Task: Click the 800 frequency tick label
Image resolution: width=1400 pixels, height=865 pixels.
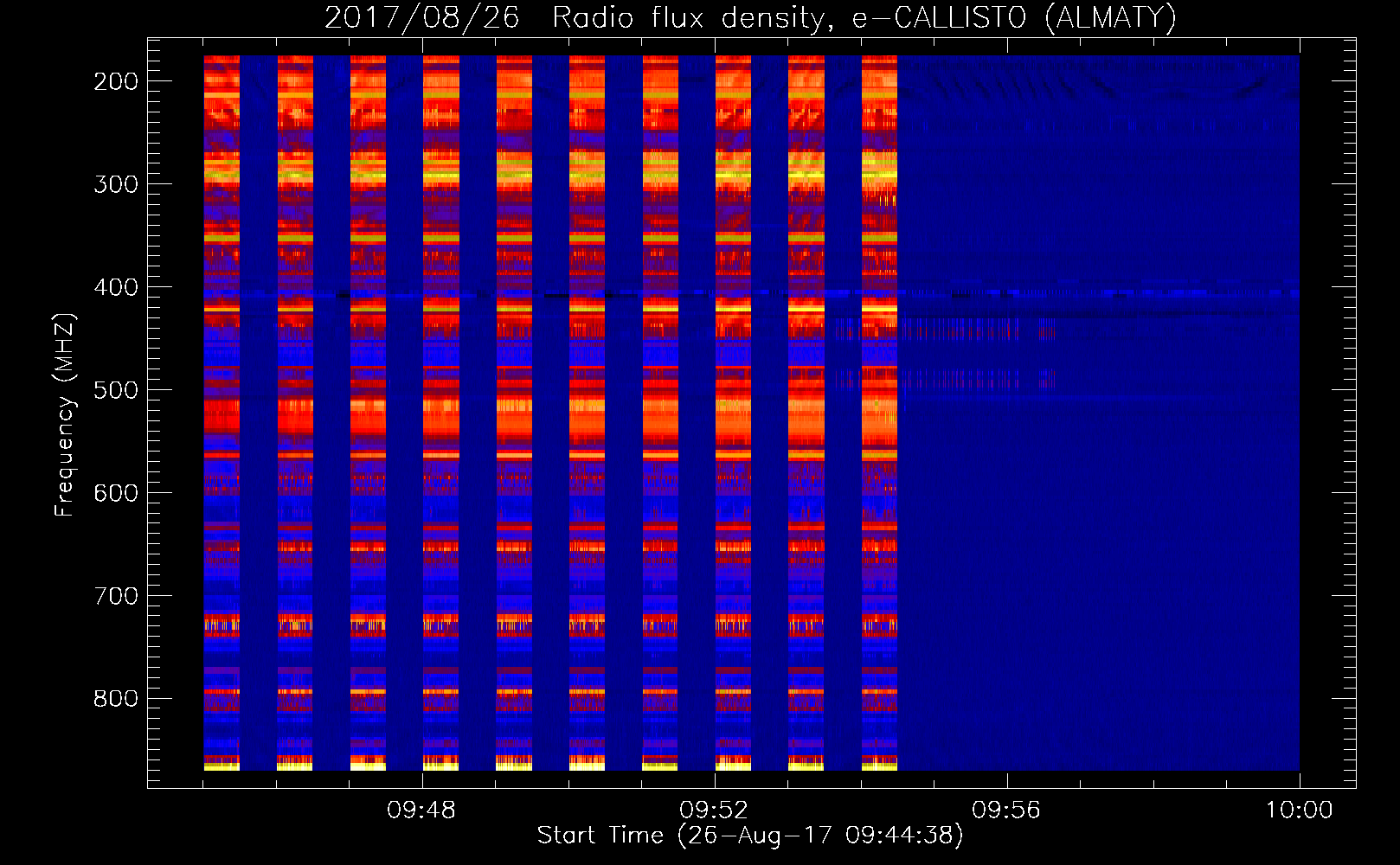Action: point(116,699)
